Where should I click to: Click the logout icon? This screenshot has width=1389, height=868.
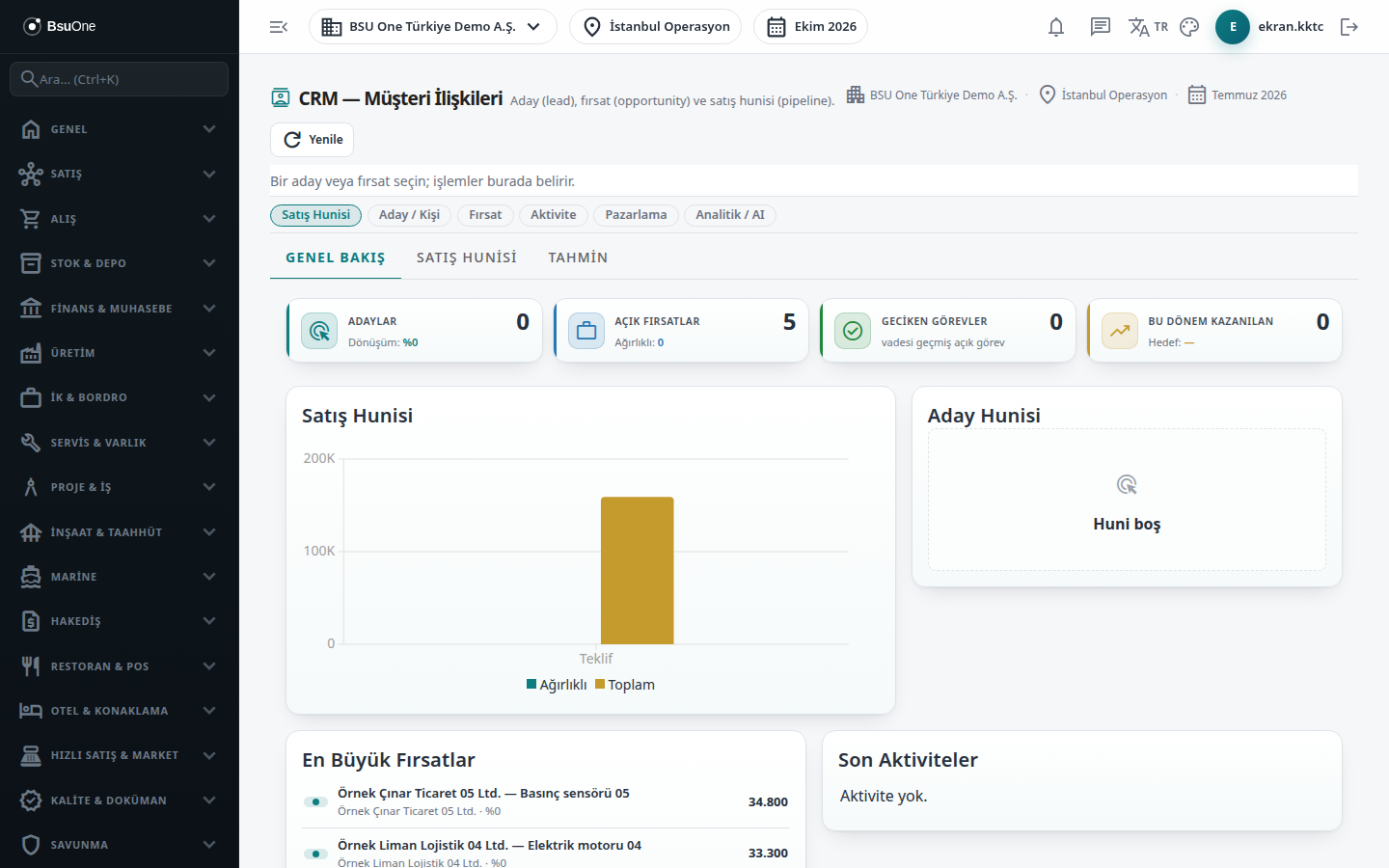[x=1349, y=27]
